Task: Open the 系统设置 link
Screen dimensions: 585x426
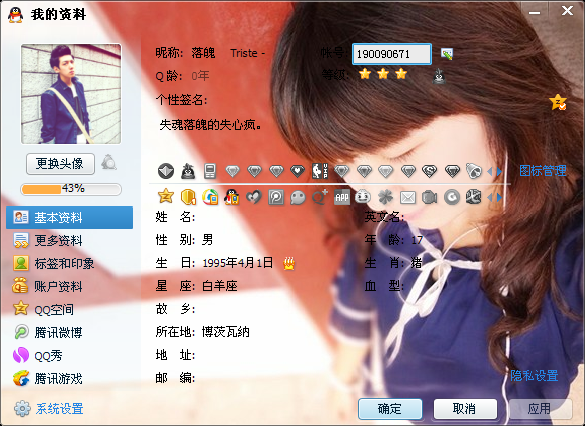Action: click(x=60, y=409)
